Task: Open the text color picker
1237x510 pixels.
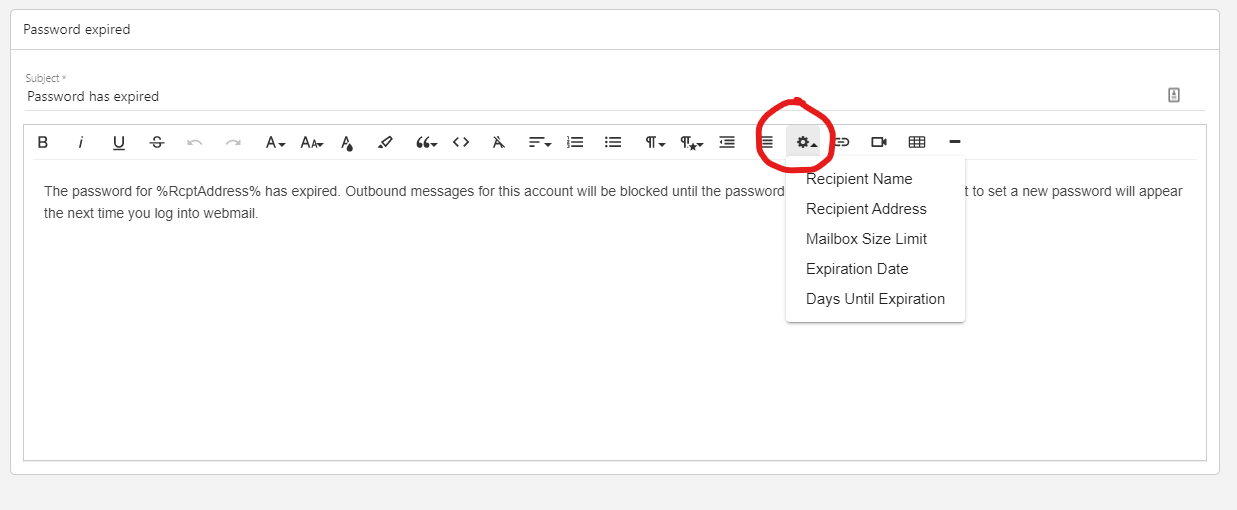Action: [x=347, y=142]
